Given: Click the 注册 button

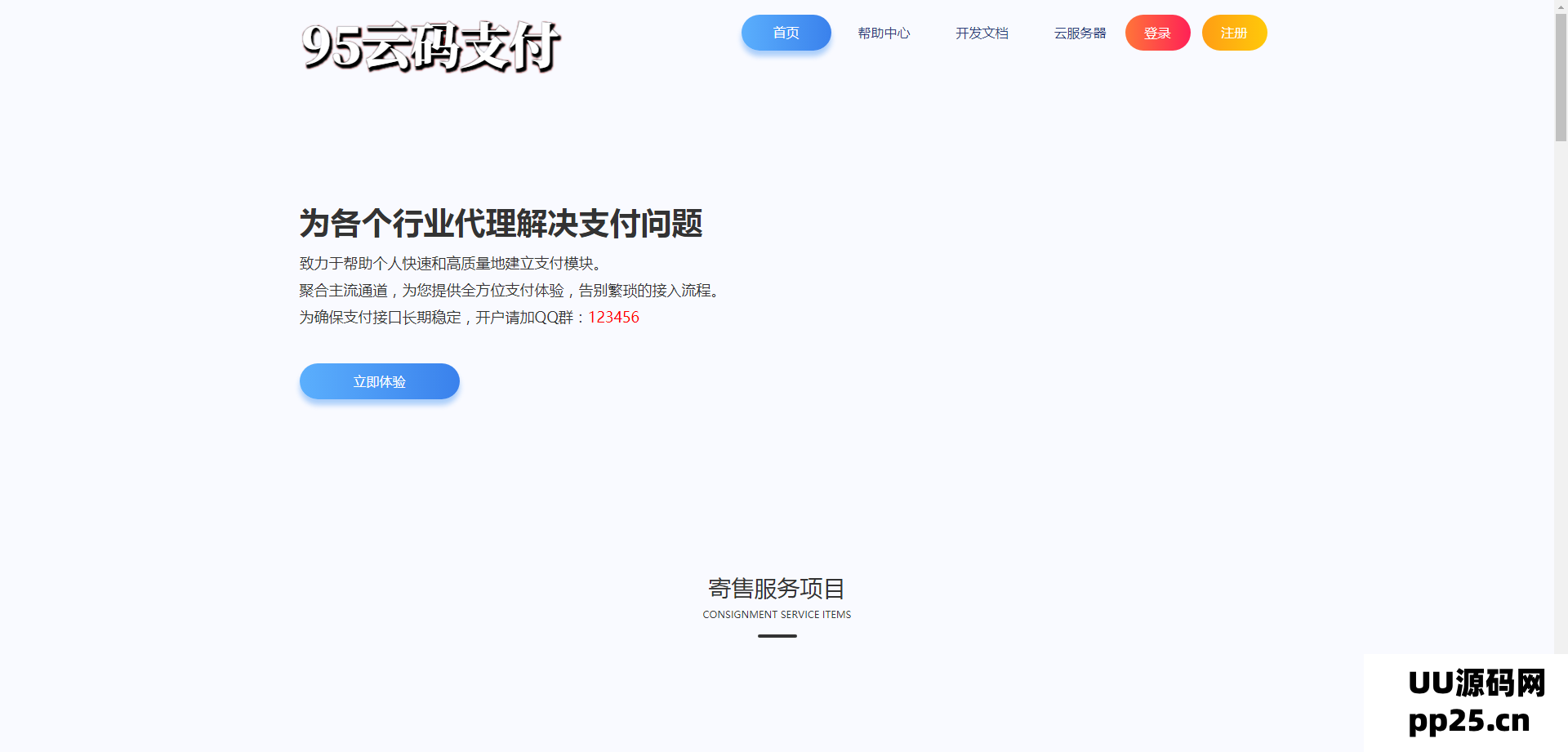Looking at the screenshot, I should 1234,33.
